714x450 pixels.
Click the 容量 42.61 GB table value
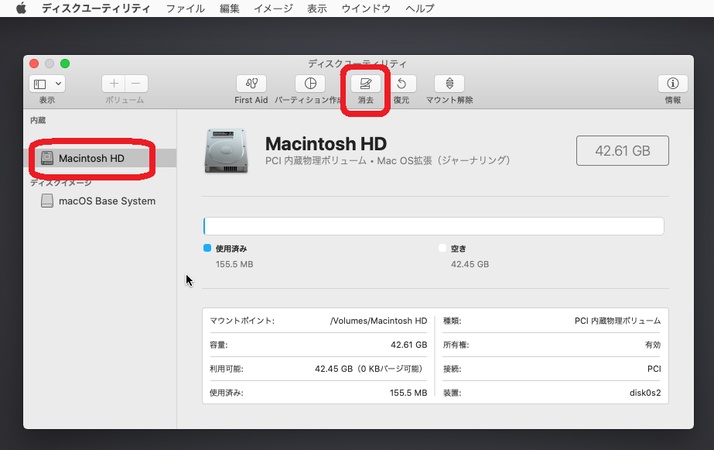point(409,345)
